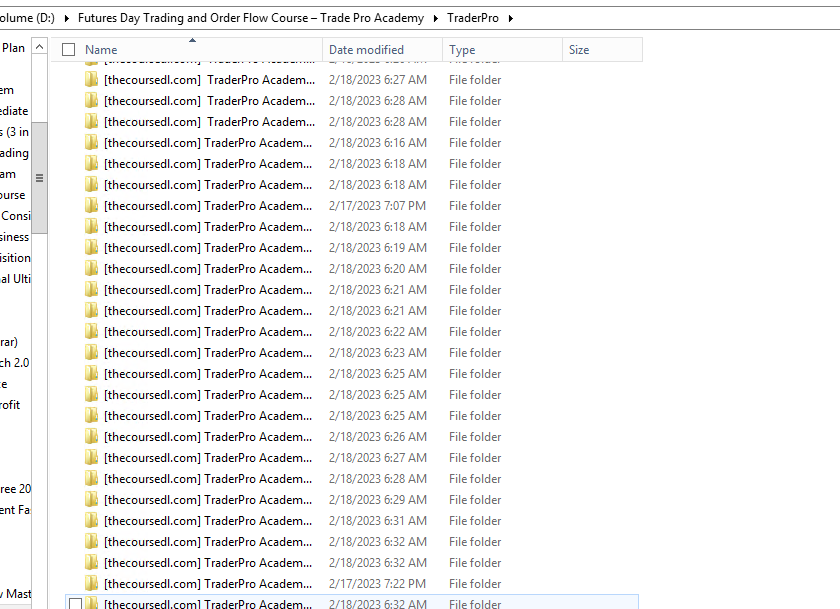Open the "isition" navigation pane item

pyautogui.click(x=16, y=258)
